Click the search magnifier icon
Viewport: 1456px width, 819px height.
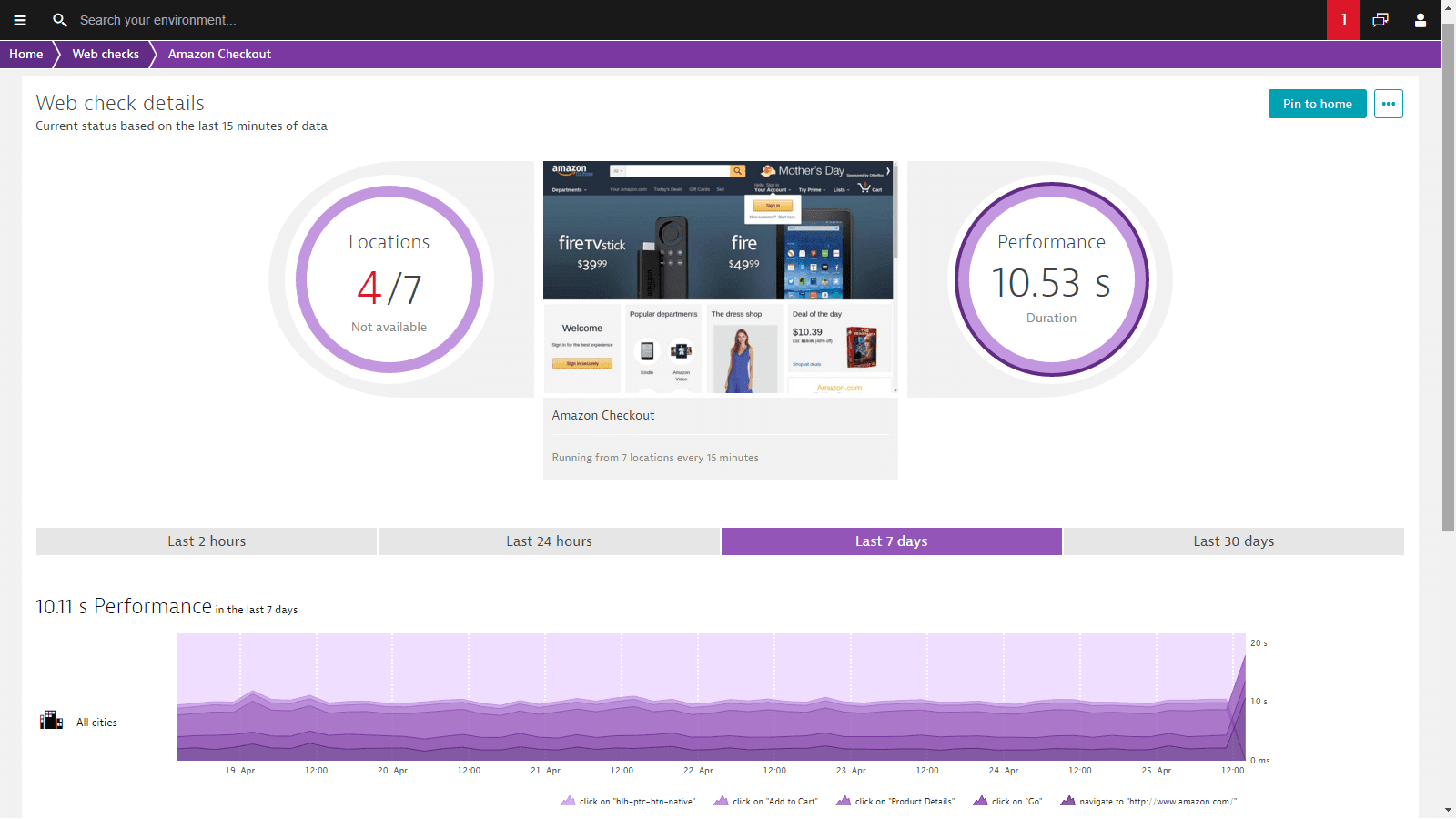[60, 20]
